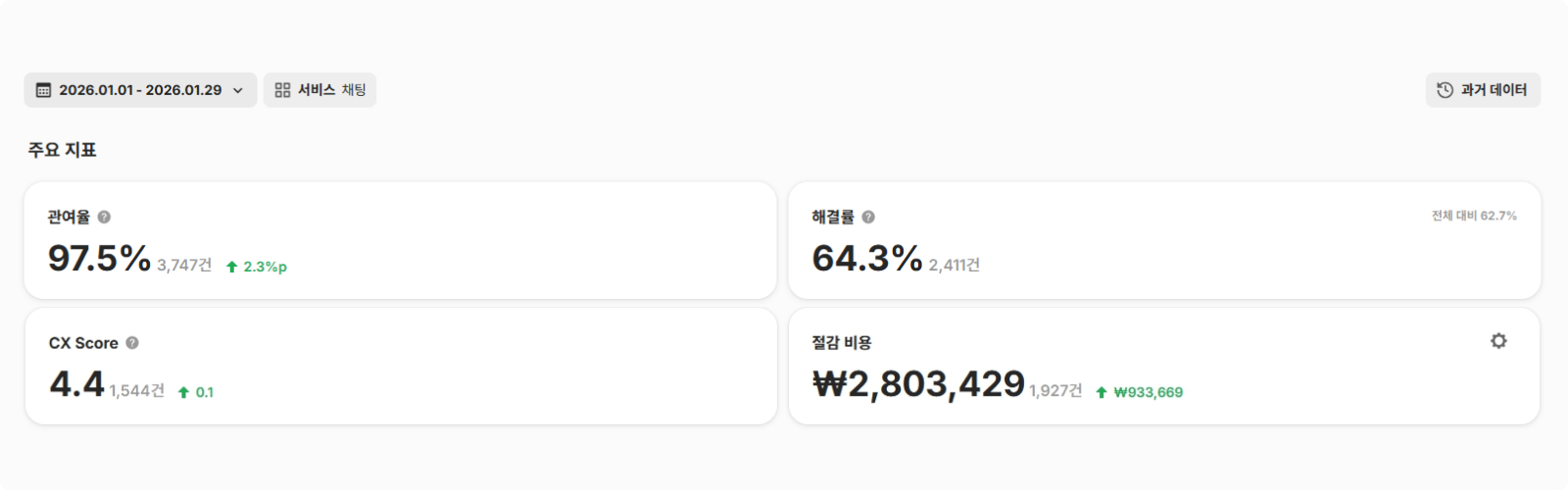
Task: Click the history clock icon
Action: click(x=1445, y=90)
